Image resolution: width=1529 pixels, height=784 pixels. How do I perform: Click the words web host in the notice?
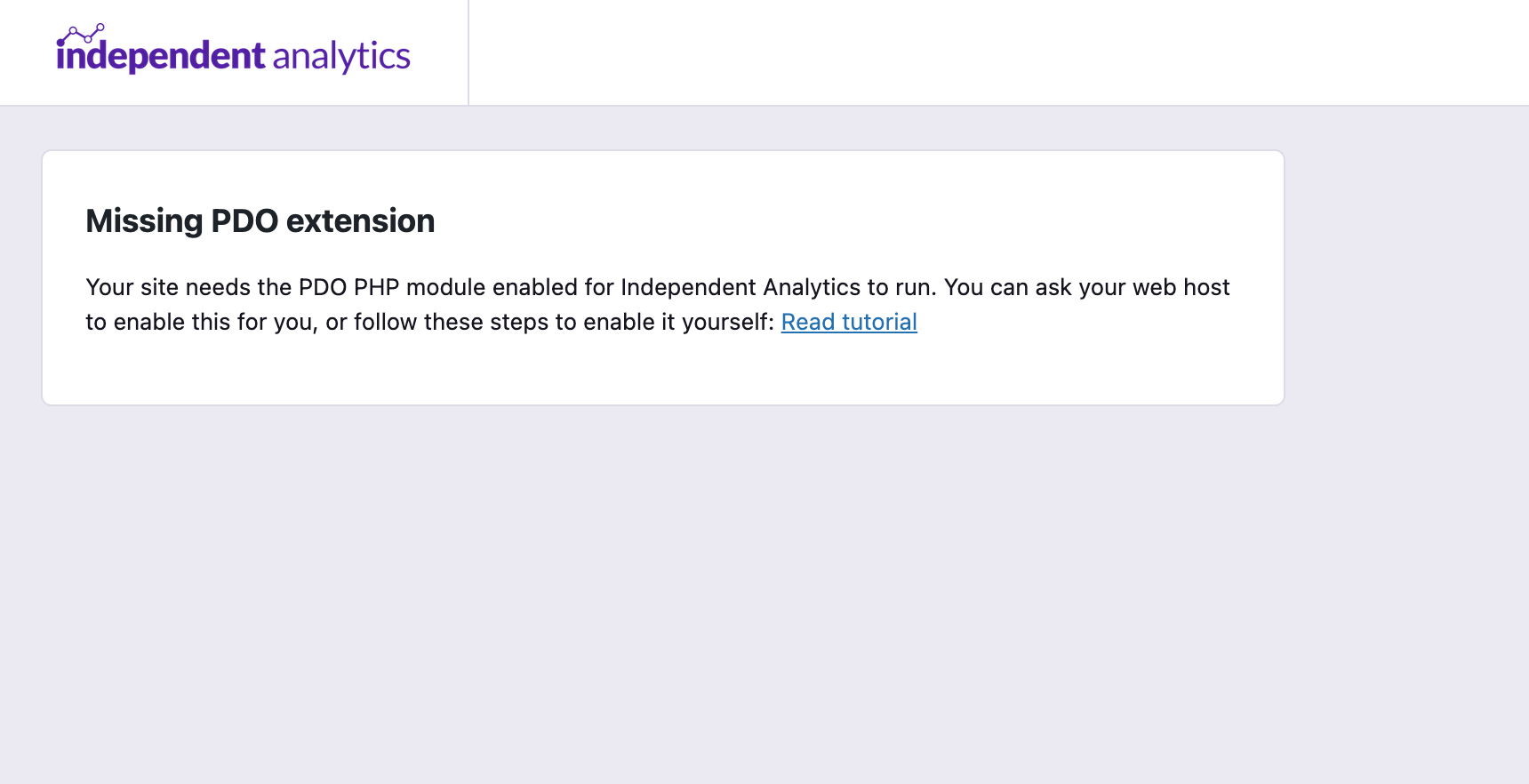pos(1186,287)
